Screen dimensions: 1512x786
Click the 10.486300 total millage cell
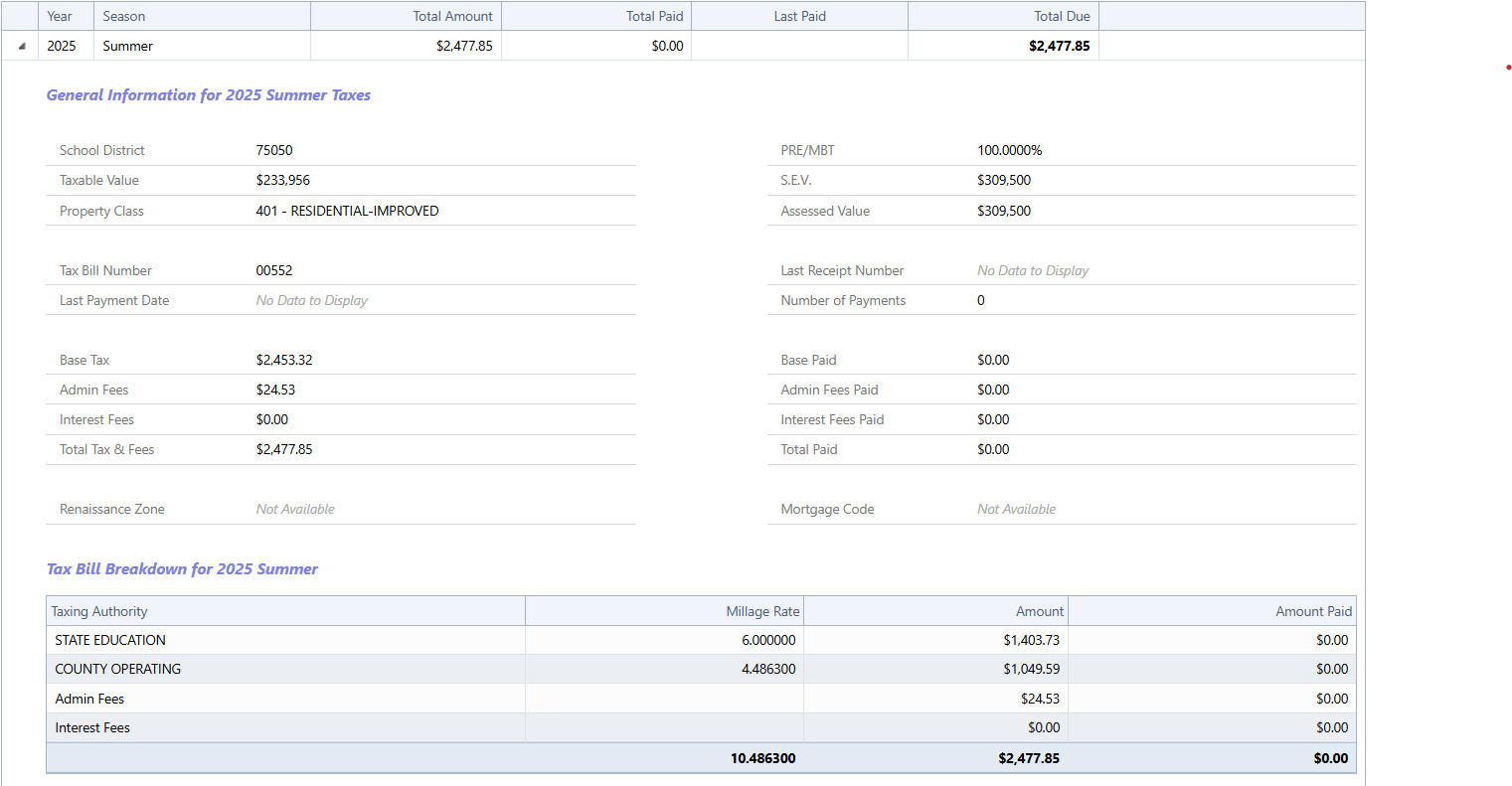762,758
